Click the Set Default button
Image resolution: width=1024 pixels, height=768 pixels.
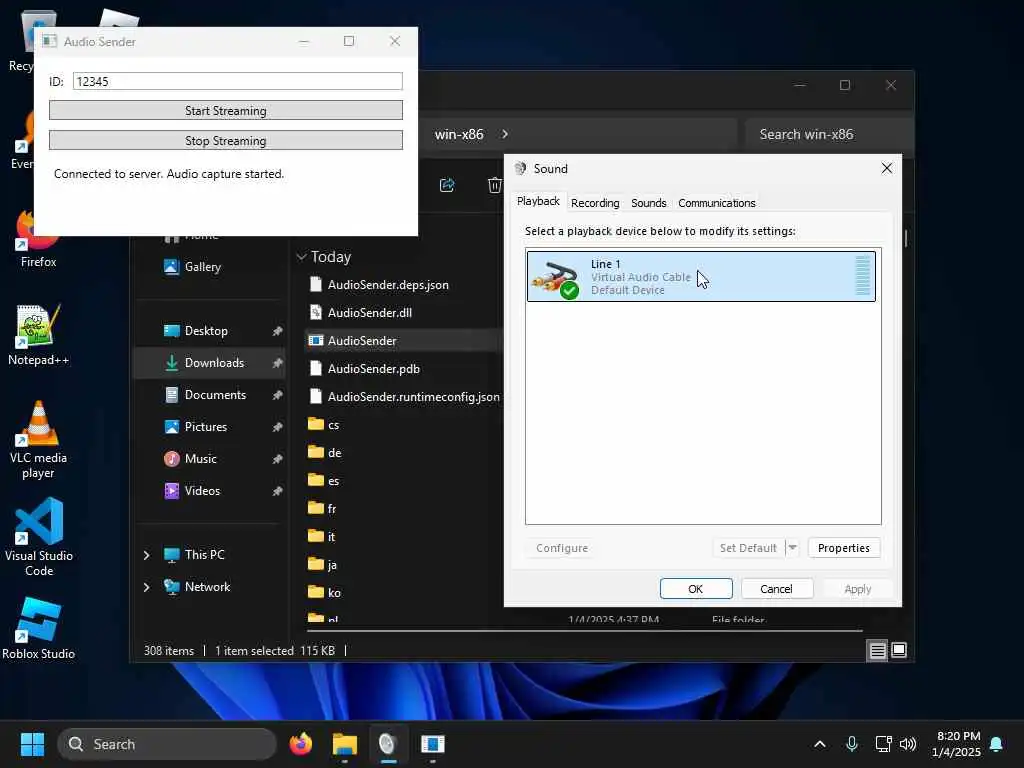pyautogui.click(x=748, y=548)
